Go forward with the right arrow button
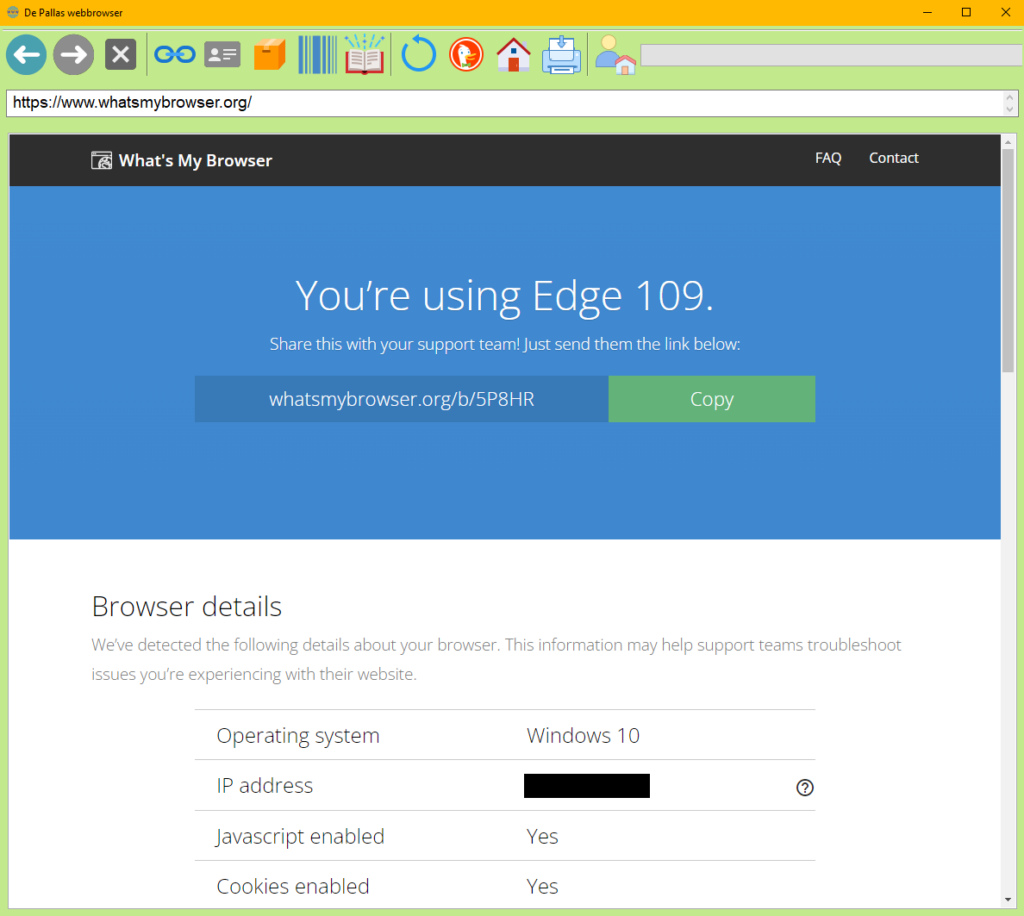This screenshot has width=1024, height=916. (73, 55)
